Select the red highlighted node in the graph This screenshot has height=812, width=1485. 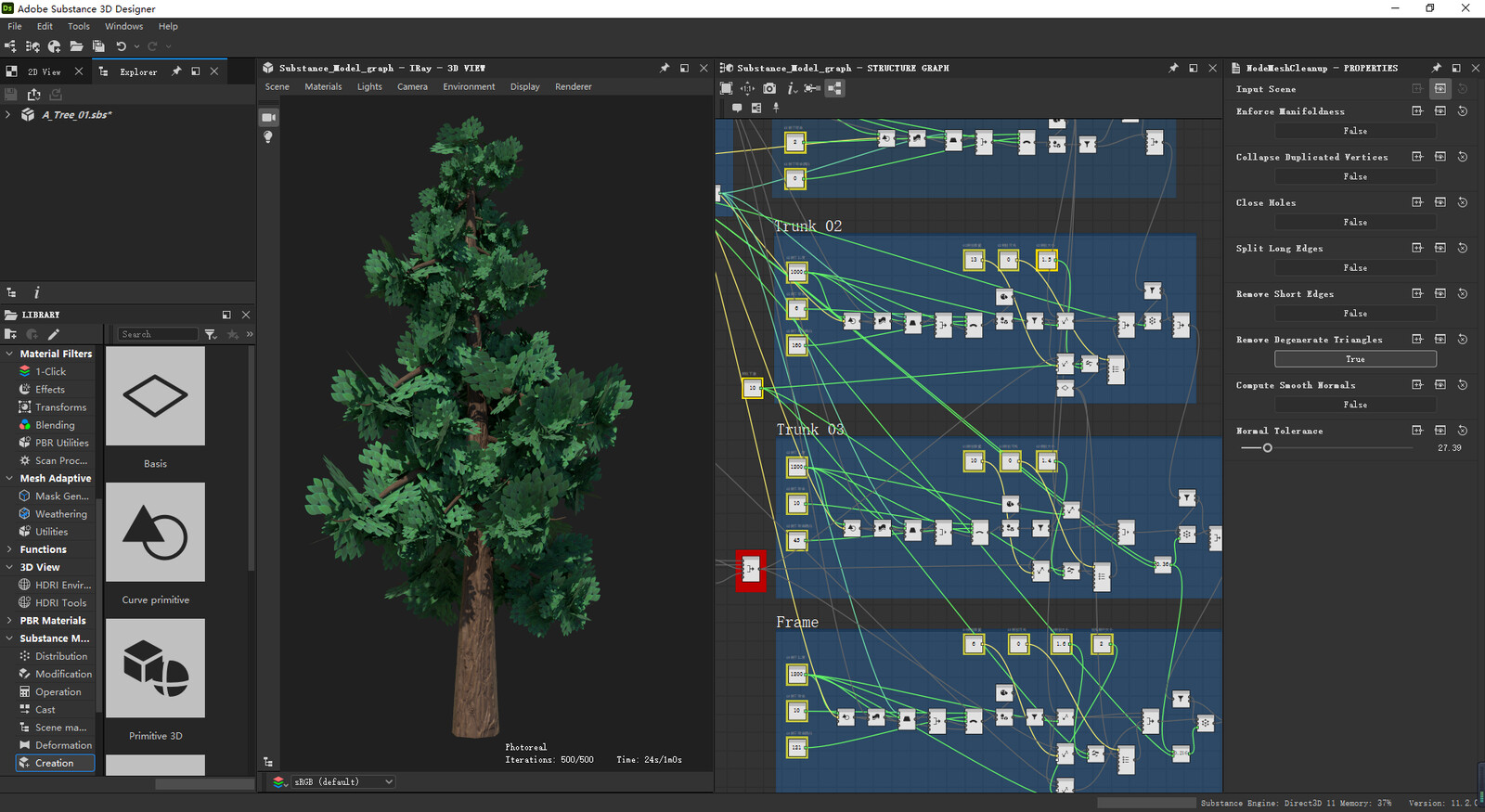click(x=751, y=570)
